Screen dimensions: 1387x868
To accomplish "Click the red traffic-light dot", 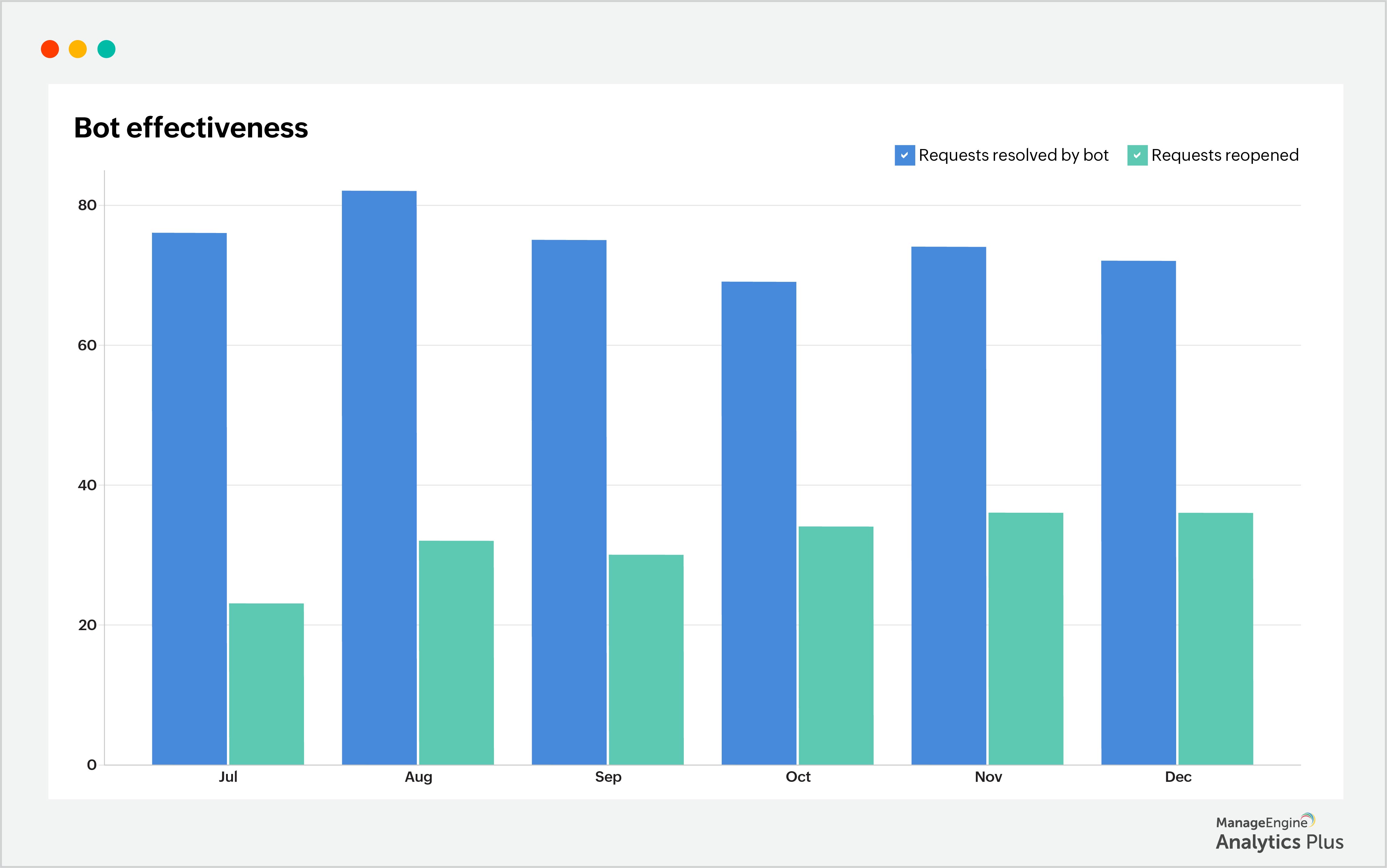I will [x=50, y=49].
